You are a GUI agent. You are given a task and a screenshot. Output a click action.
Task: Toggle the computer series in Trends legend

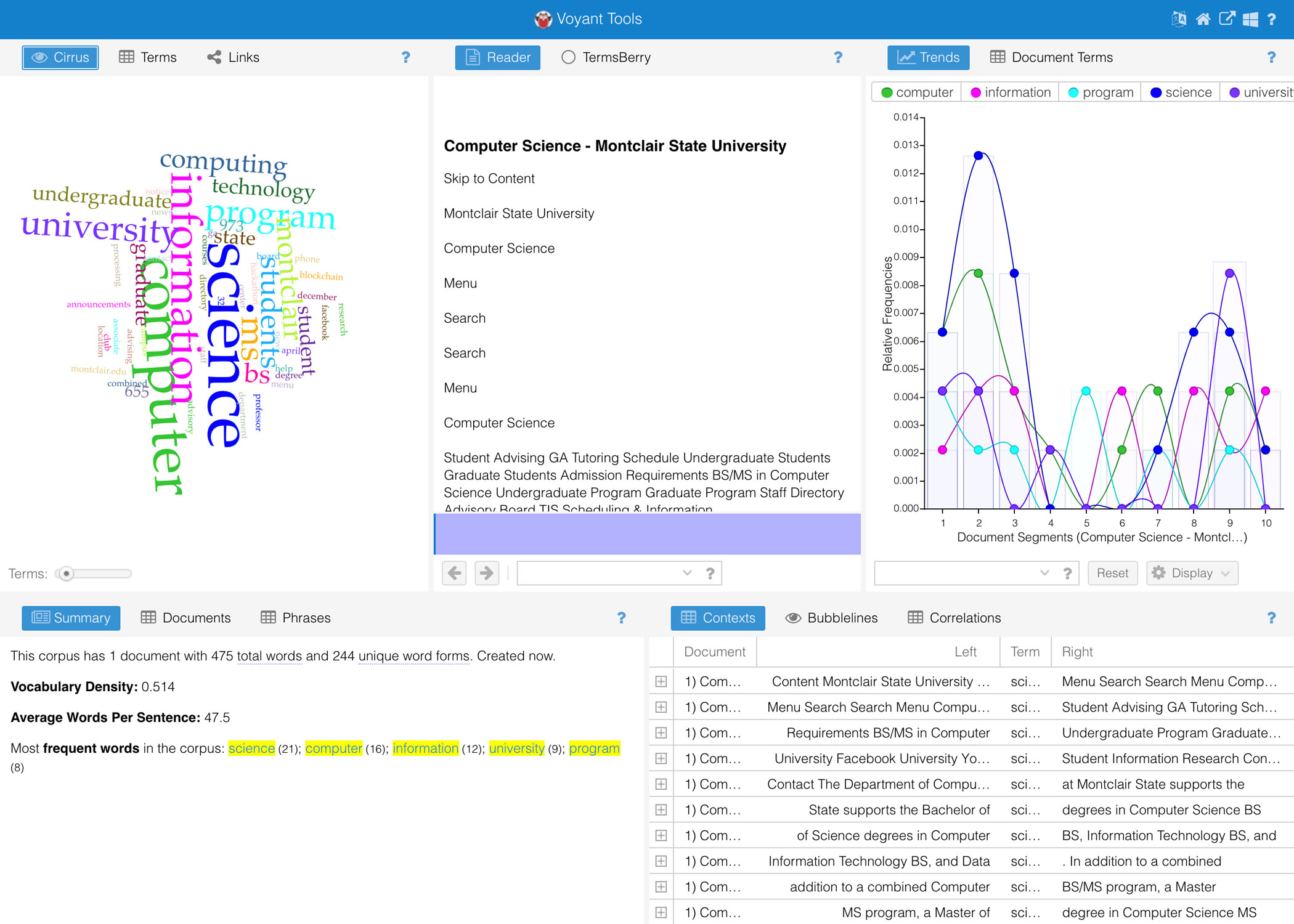click(917, 92)
